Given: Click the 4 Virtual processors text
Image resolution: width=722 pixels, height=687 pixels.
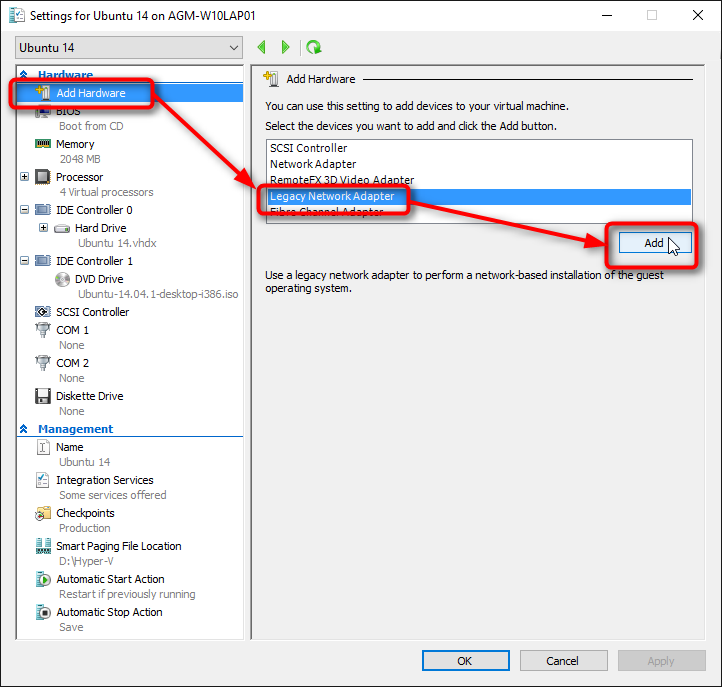Looking at the screenshot, I should (106, 192).
